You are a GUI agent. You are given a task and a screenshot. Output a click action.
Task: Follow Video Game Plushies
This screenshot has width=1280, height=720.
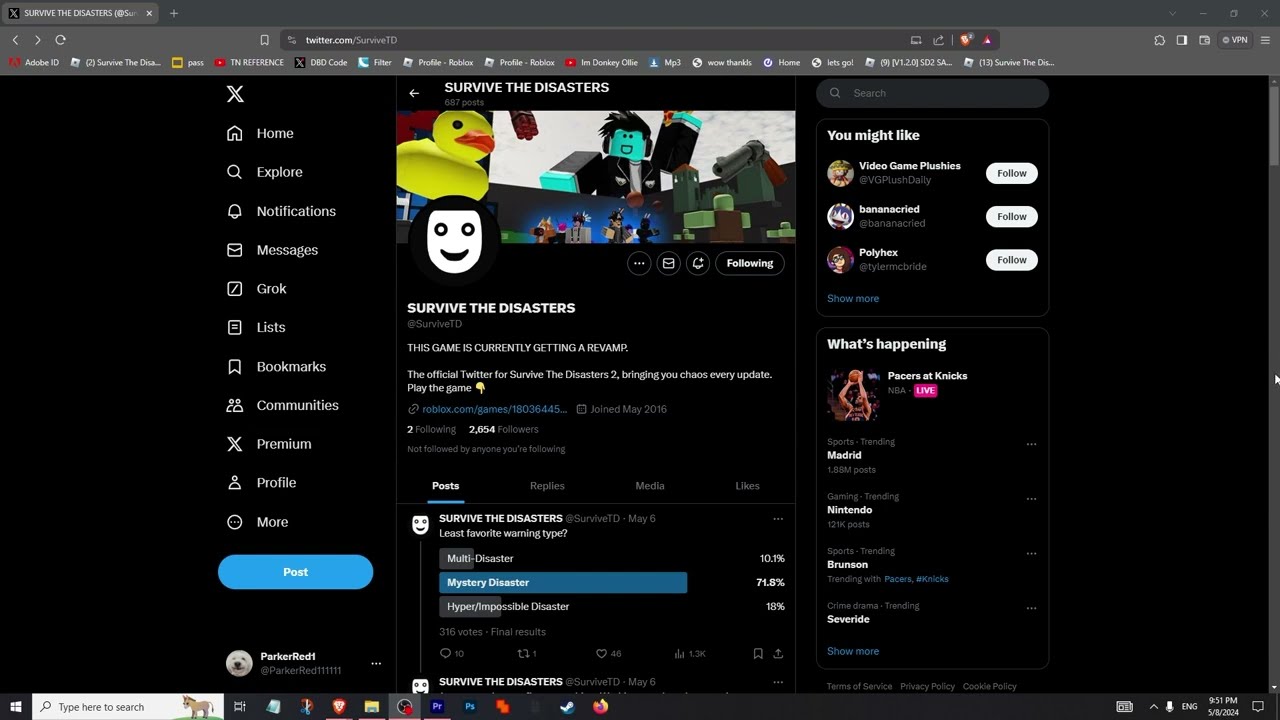point(1011,173)
